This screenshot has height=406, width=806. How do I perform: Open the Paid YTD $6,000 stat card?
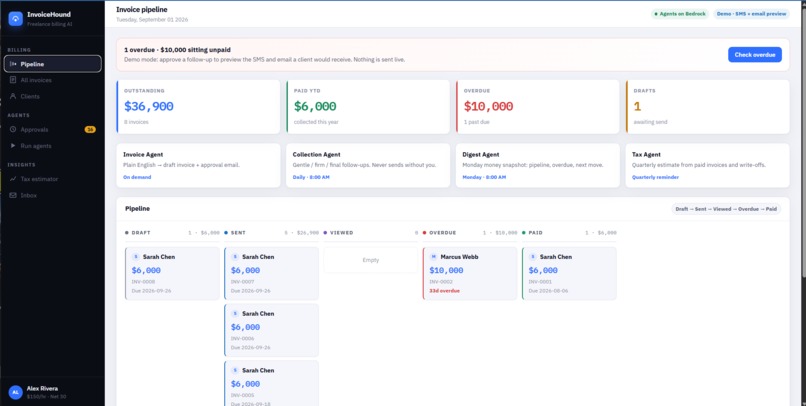point(368,107)
